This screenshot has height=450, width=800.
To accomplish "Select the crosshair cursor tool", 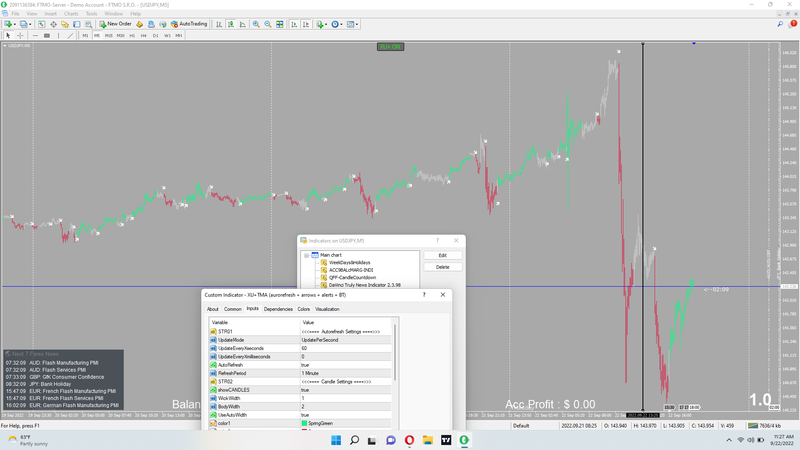I will (x=20, y=35).
